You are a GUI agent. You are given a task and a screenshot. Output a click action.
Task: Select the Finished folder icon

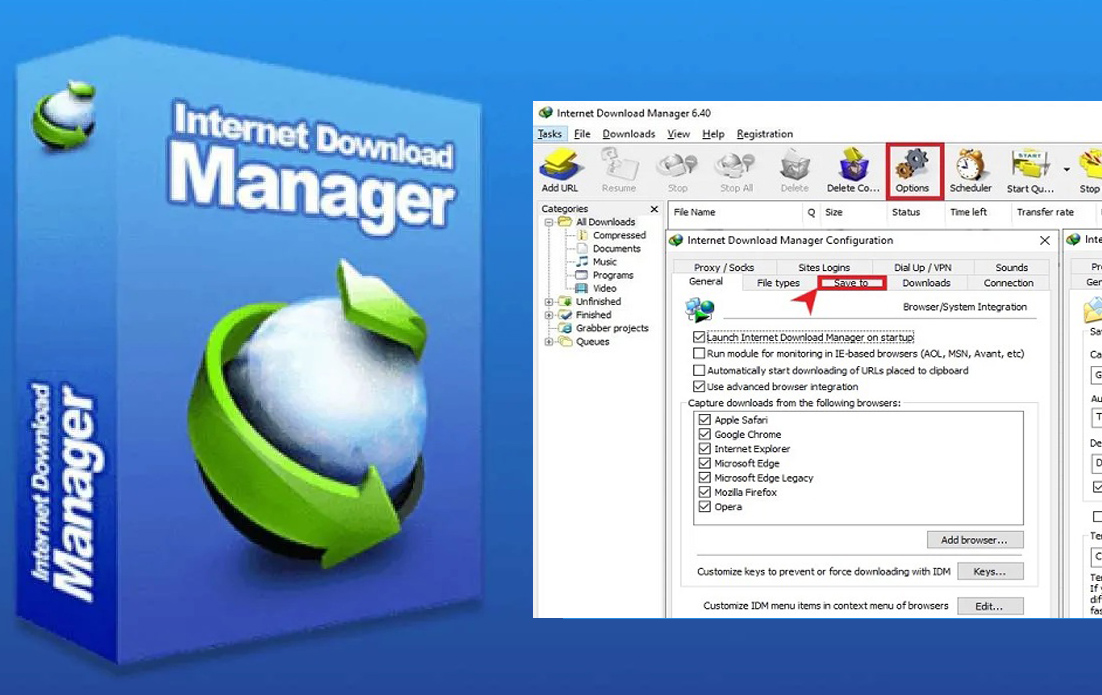click(565, 315)
